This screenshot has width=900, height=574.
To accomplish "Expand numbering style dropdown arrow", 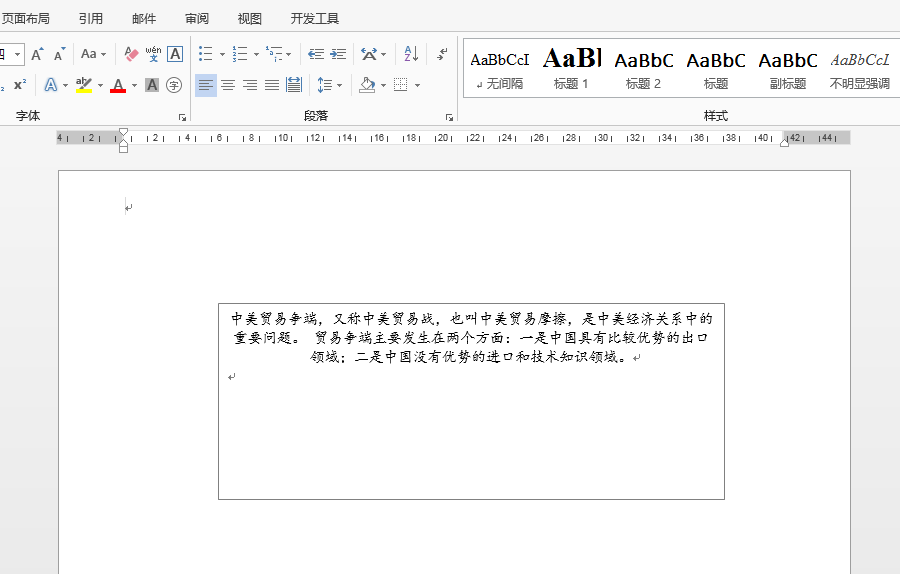I will pos(256,55).
